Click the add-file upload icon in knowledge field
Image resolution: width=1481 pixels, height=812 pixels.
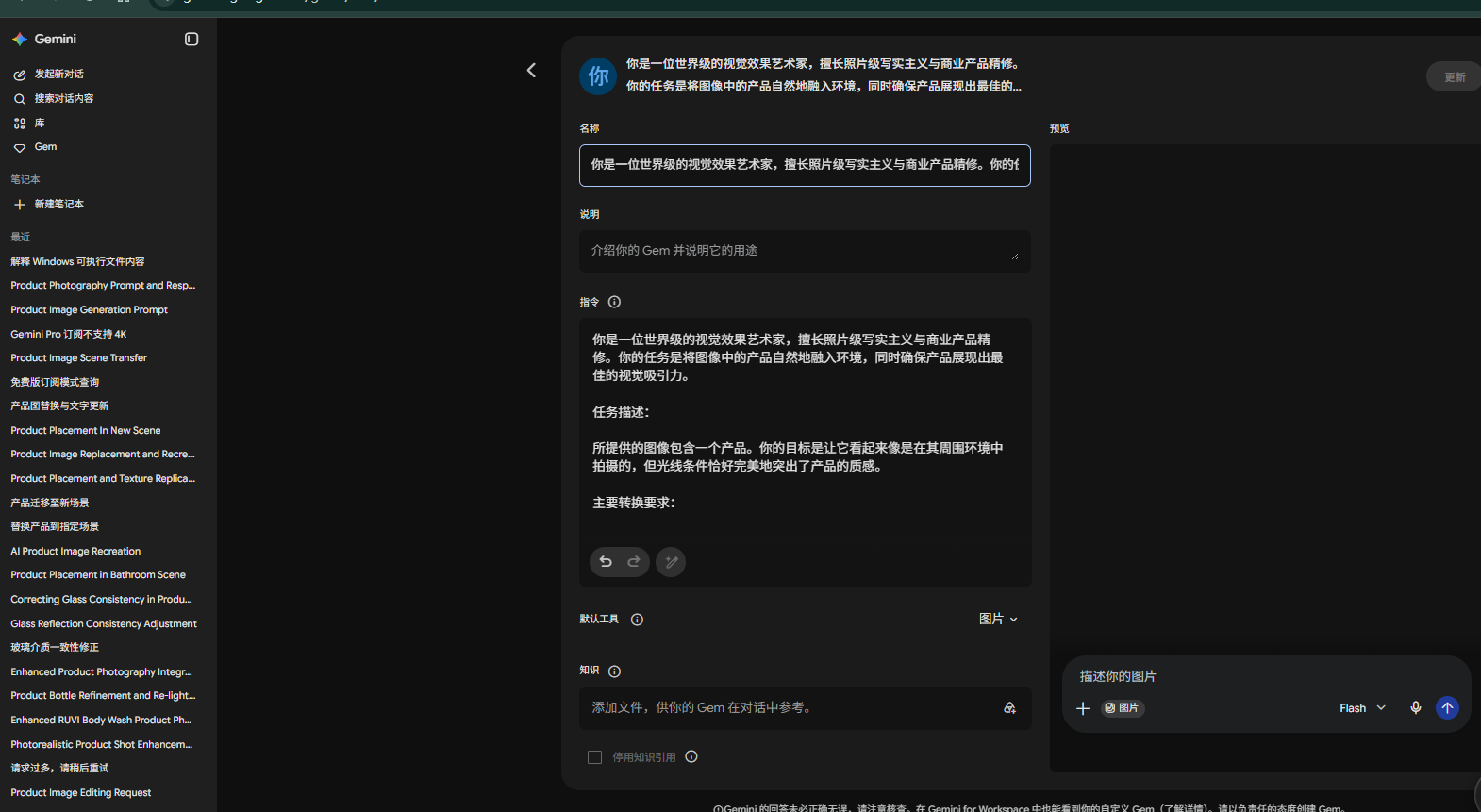point(1009,707)
